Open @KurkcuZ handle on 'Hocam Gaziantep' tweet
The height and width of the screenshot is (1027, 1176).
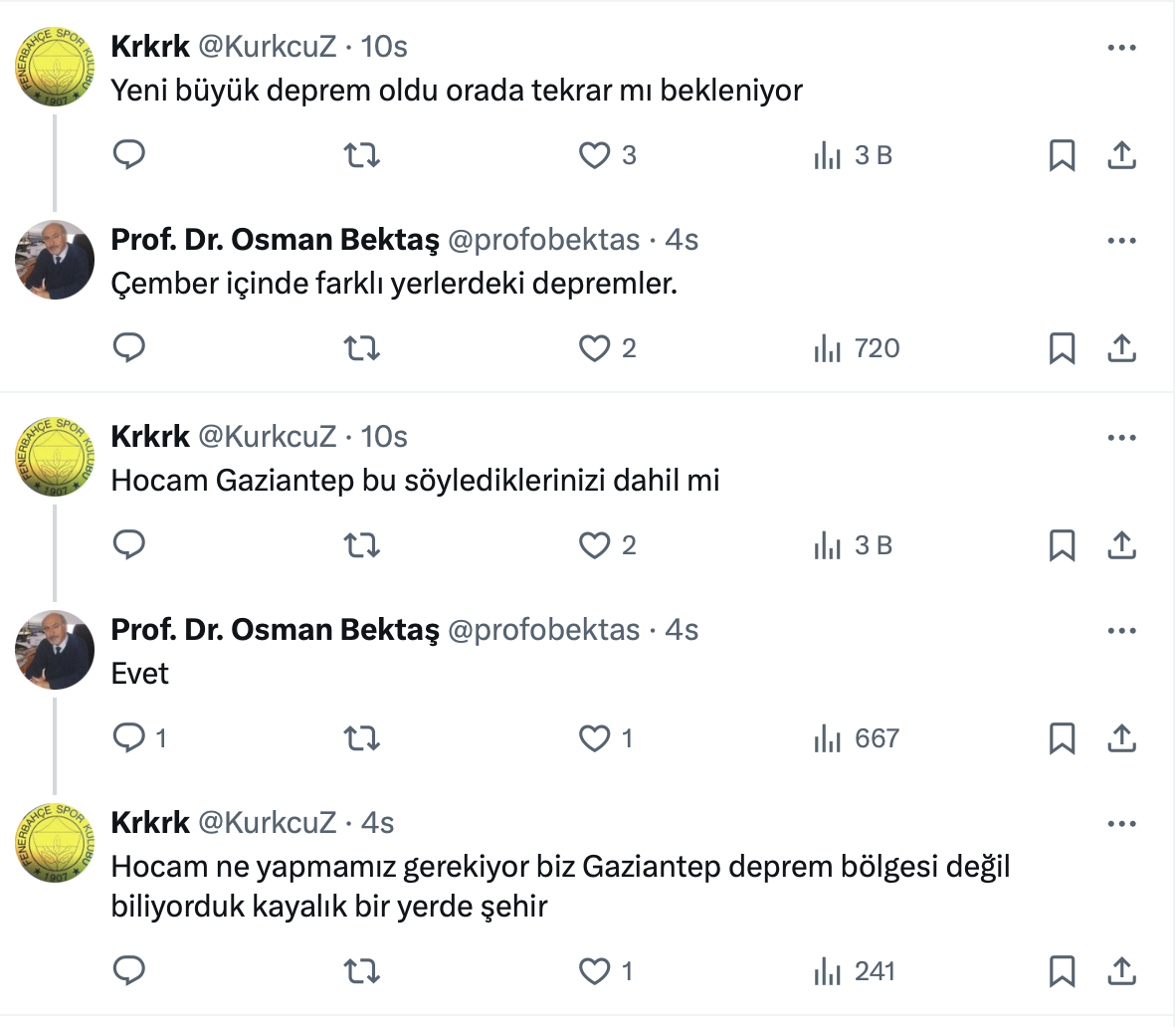[x=268, y=437]
